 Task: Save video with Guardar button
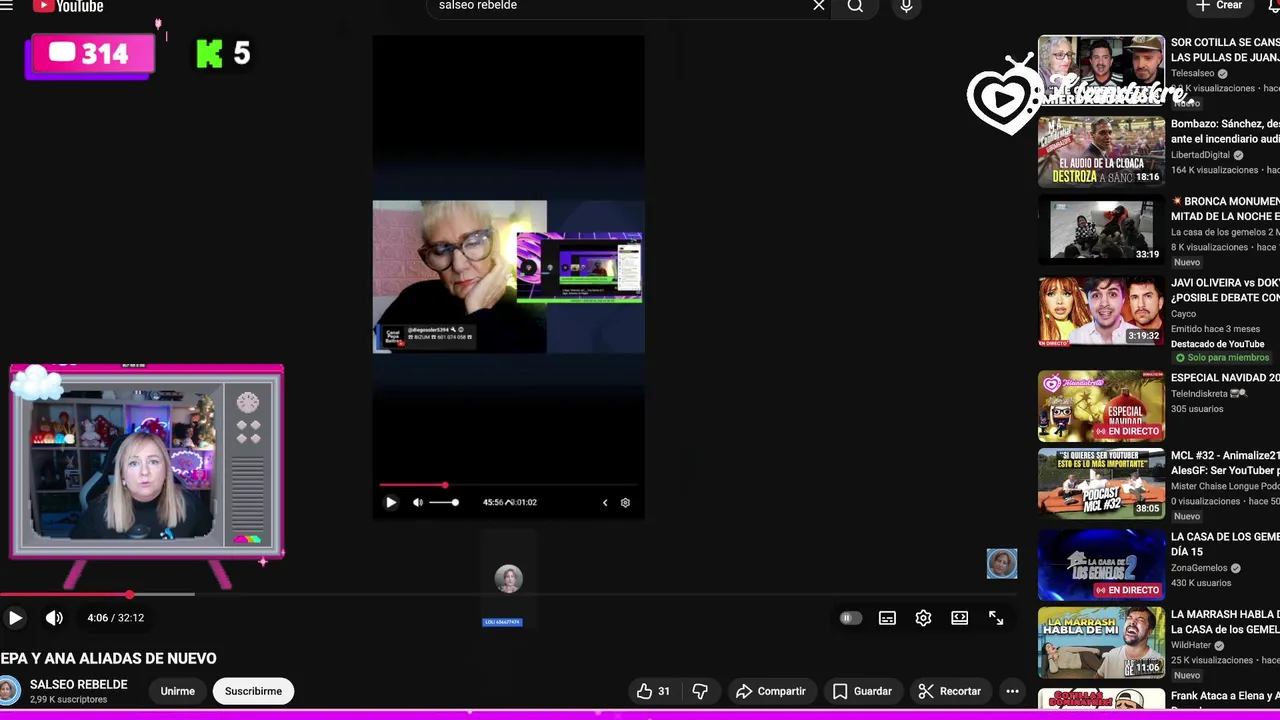pos(862,691)
